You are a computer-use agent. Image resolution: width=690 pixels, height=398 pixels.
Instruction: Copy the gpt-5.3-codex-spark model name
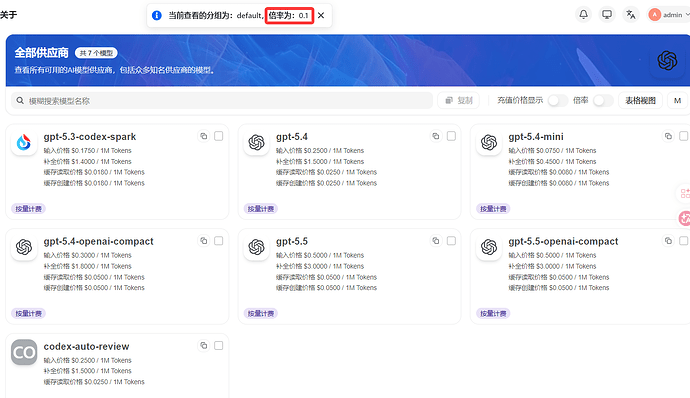click(203, 136)
